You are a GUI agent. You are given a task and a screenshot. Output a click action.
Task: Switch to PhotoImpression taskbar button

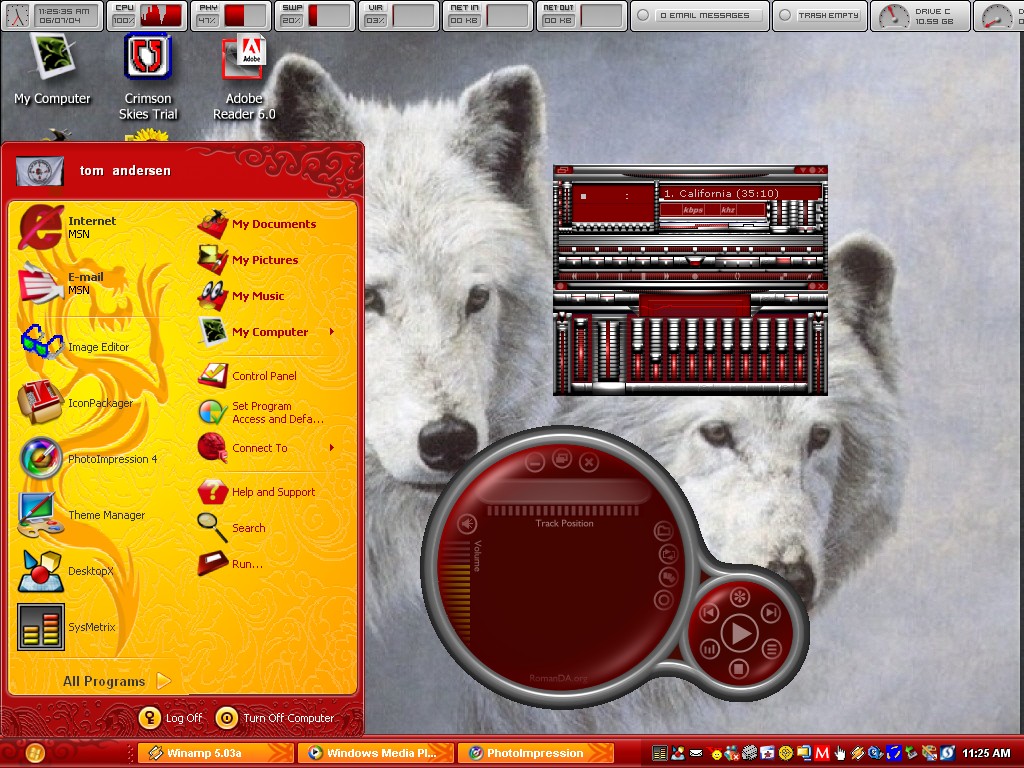pos(536,753)
